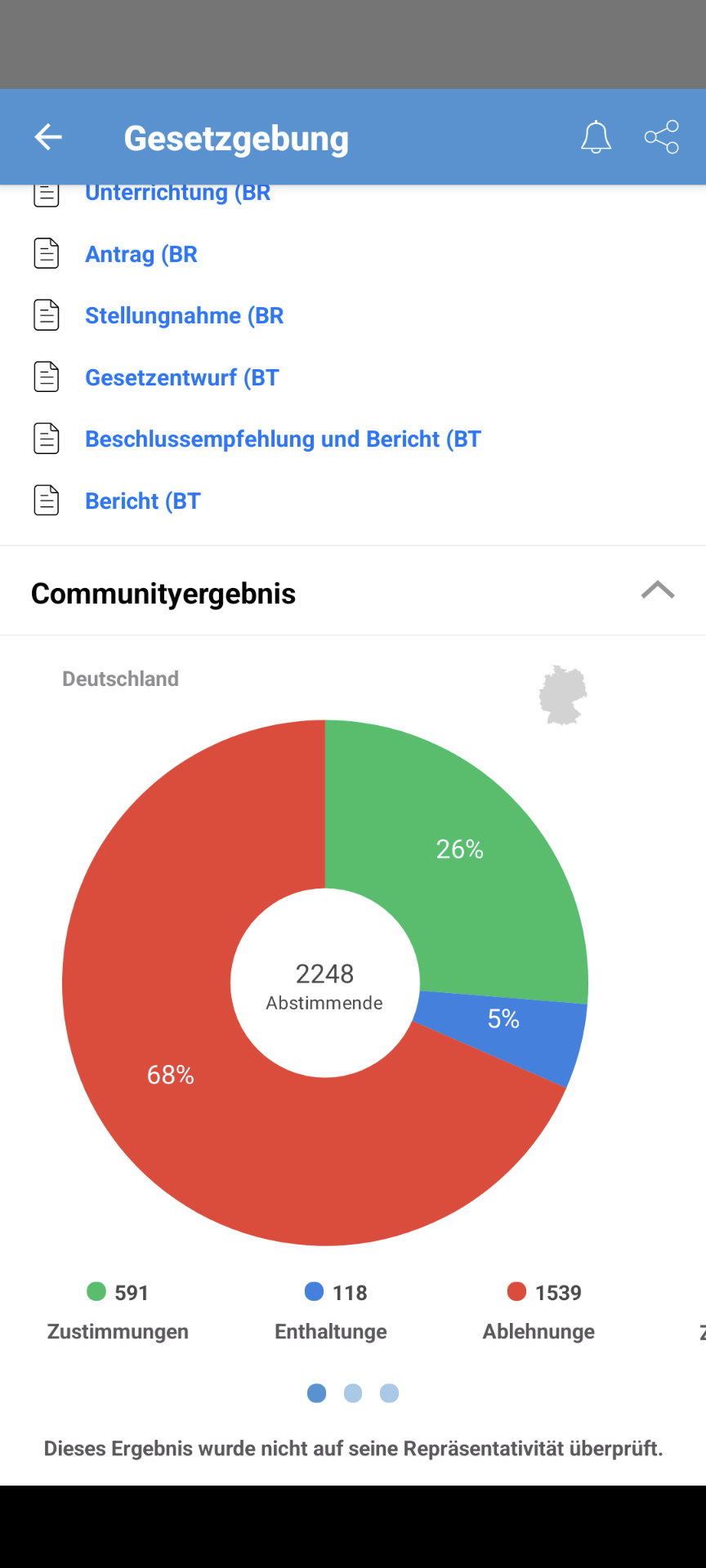Open Beschlussempfehlung und Bericht (BT link
This screenshot has height=1568, width=706.
click(284, 439)
